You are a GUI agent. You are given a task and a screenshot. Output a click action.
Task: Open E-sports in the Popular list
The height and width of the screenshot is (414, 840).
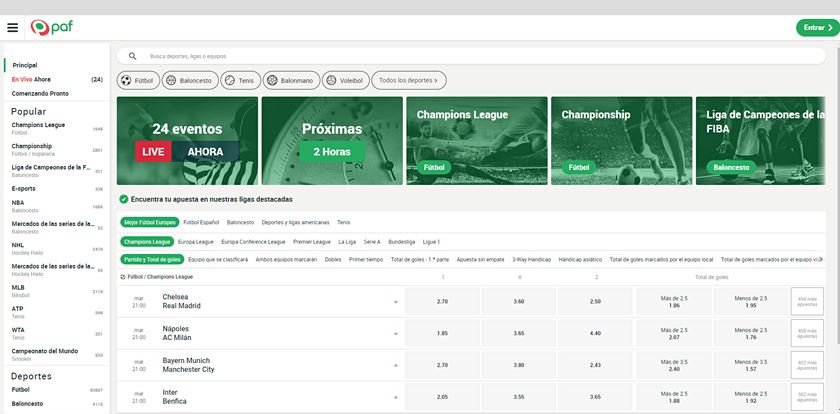tap(57, 189)
